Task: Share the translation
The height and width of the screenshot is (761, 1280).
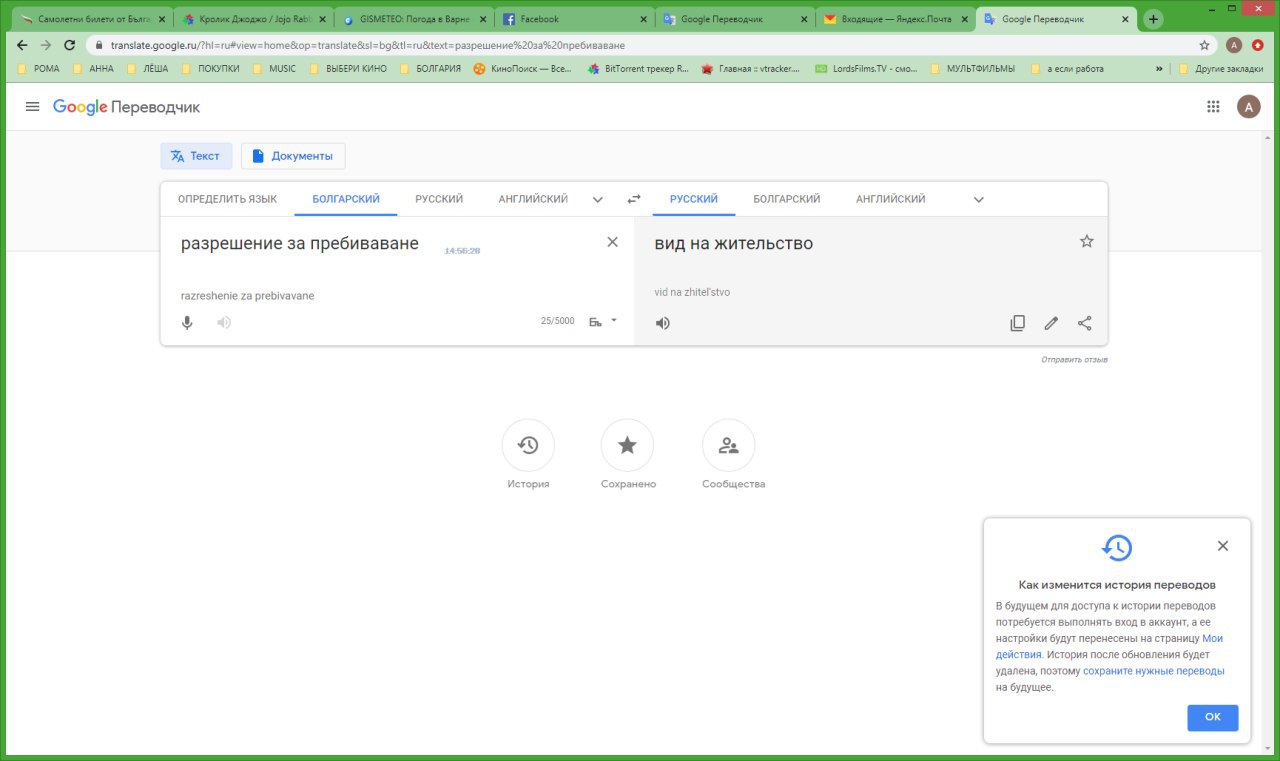Action: 1085,323
